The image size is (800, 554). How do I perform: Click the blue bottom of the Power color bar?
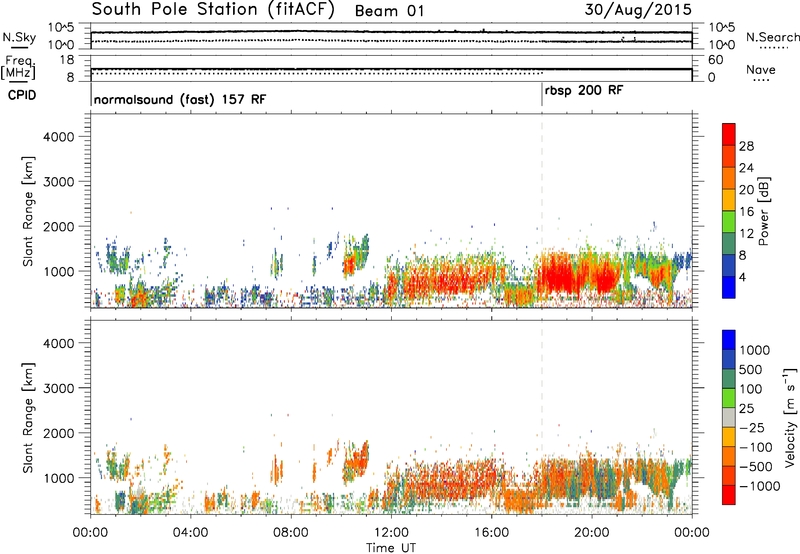coord(729,287)
